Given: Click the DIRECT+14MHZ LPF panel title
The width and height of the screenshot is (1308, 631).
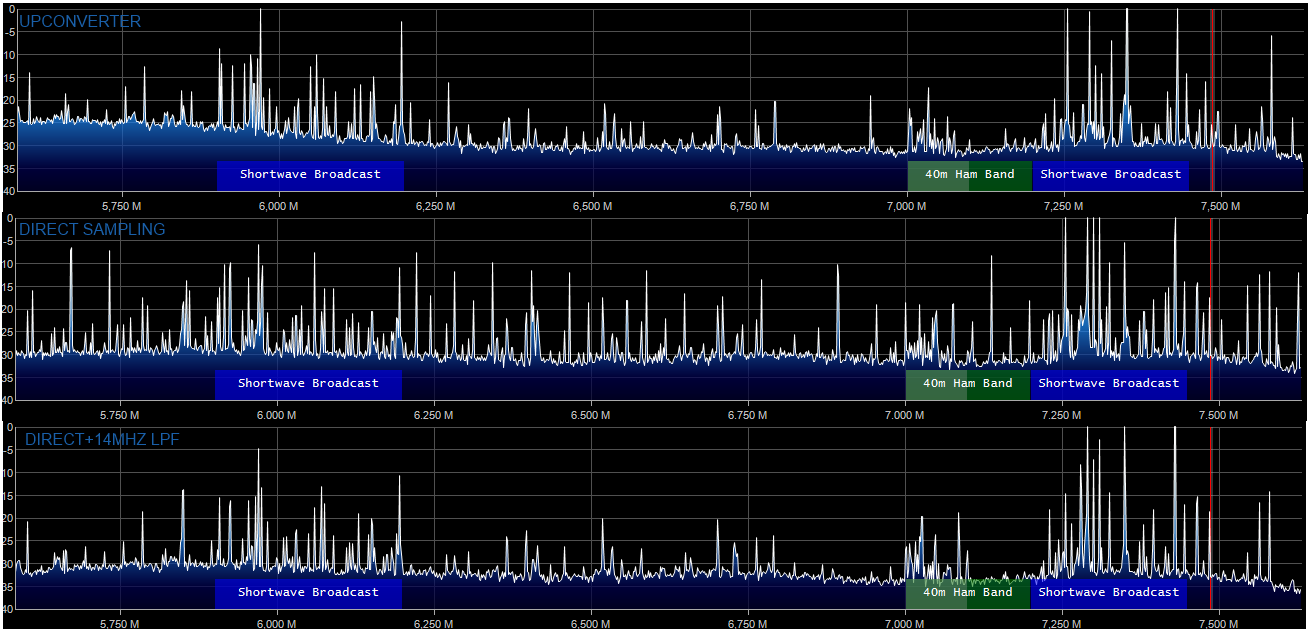Looking at the screenshot, I should pyautogui.click(x=102, y=439).
